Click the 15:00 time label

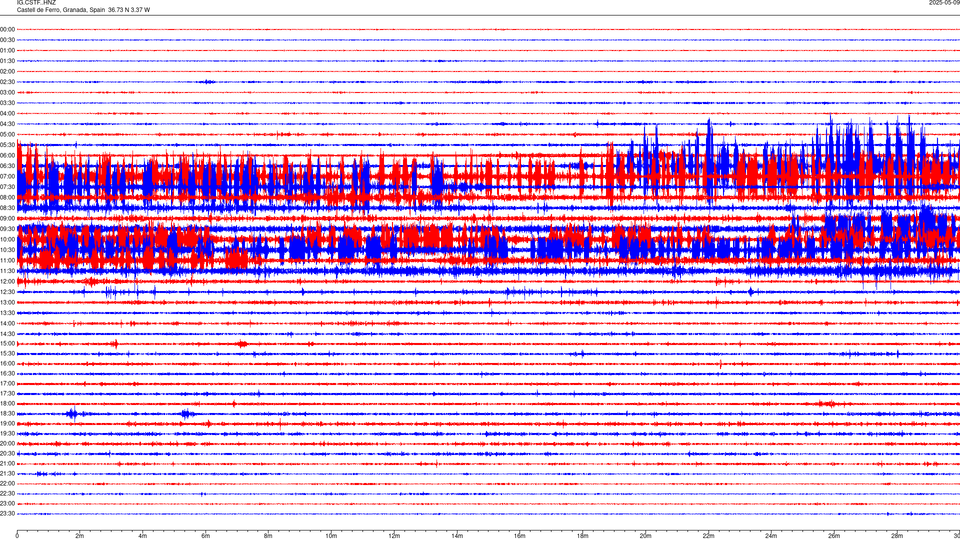coord(7,343)
